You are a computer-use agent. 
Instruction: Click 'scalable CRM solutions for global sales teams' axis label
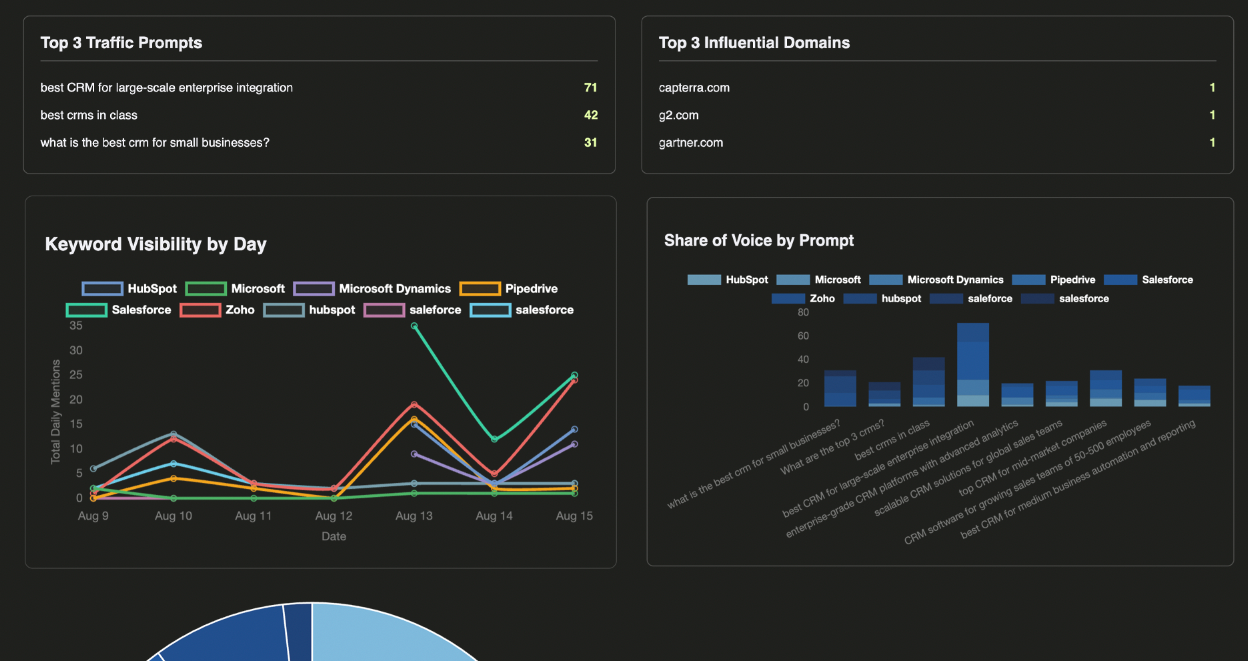[x=968, y=468]
